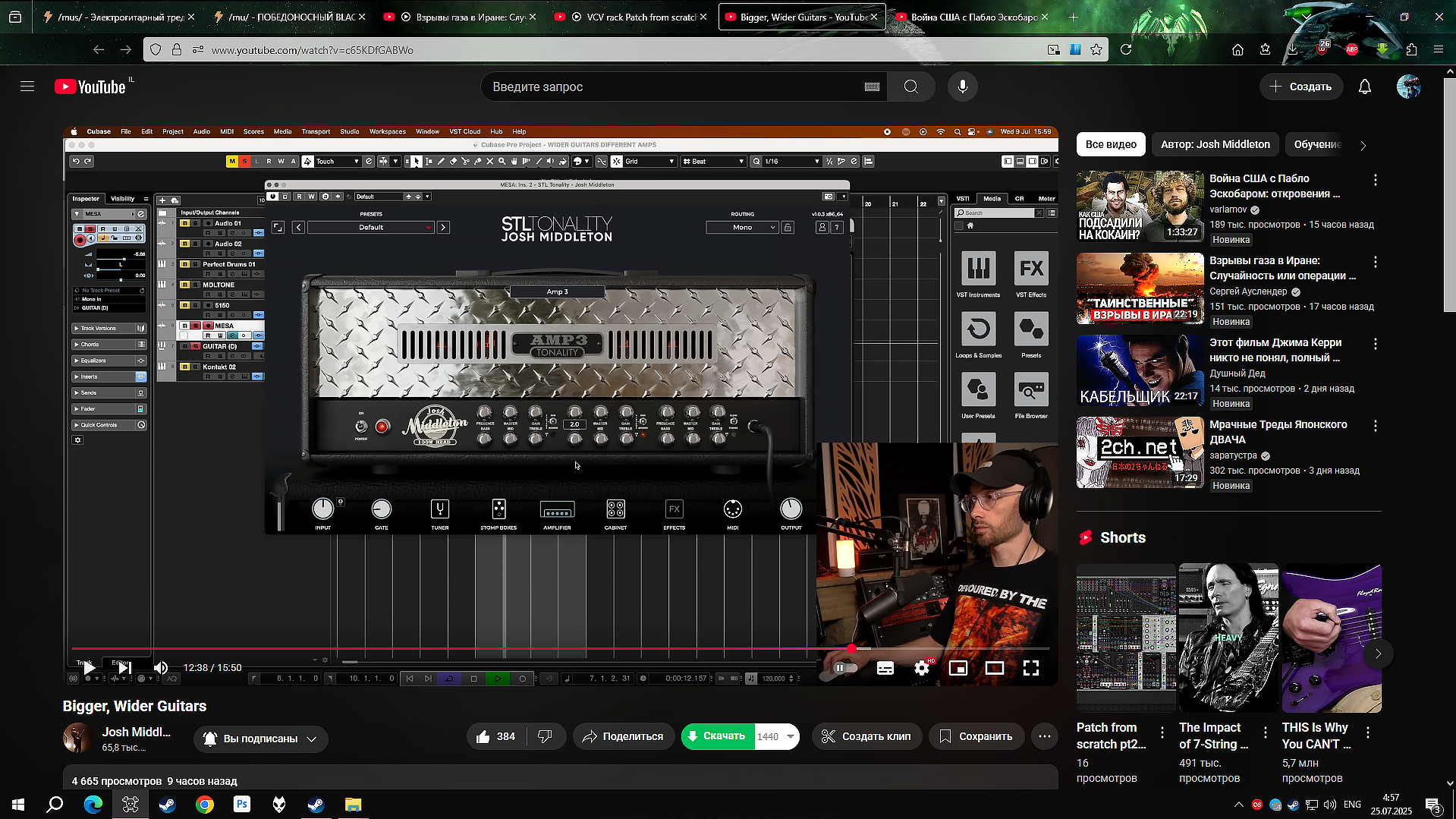Switch to the Взрывы газа в Иране tab
Image resolution: width=1456 pixels, height=819 pixels.
click(x=460, y=17)
